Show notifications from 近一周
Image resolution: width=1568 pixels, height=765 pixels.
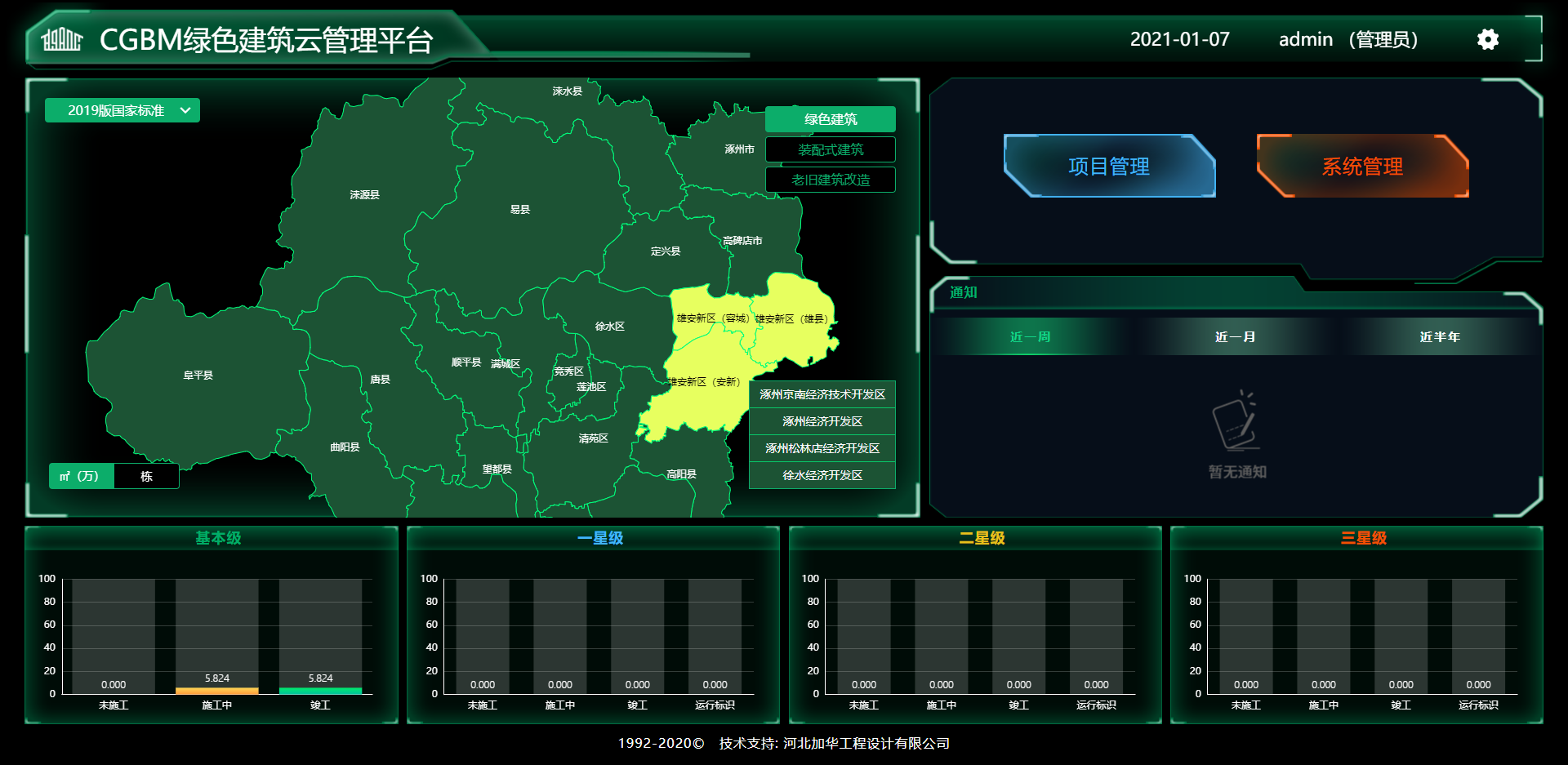pos(1030,336)
